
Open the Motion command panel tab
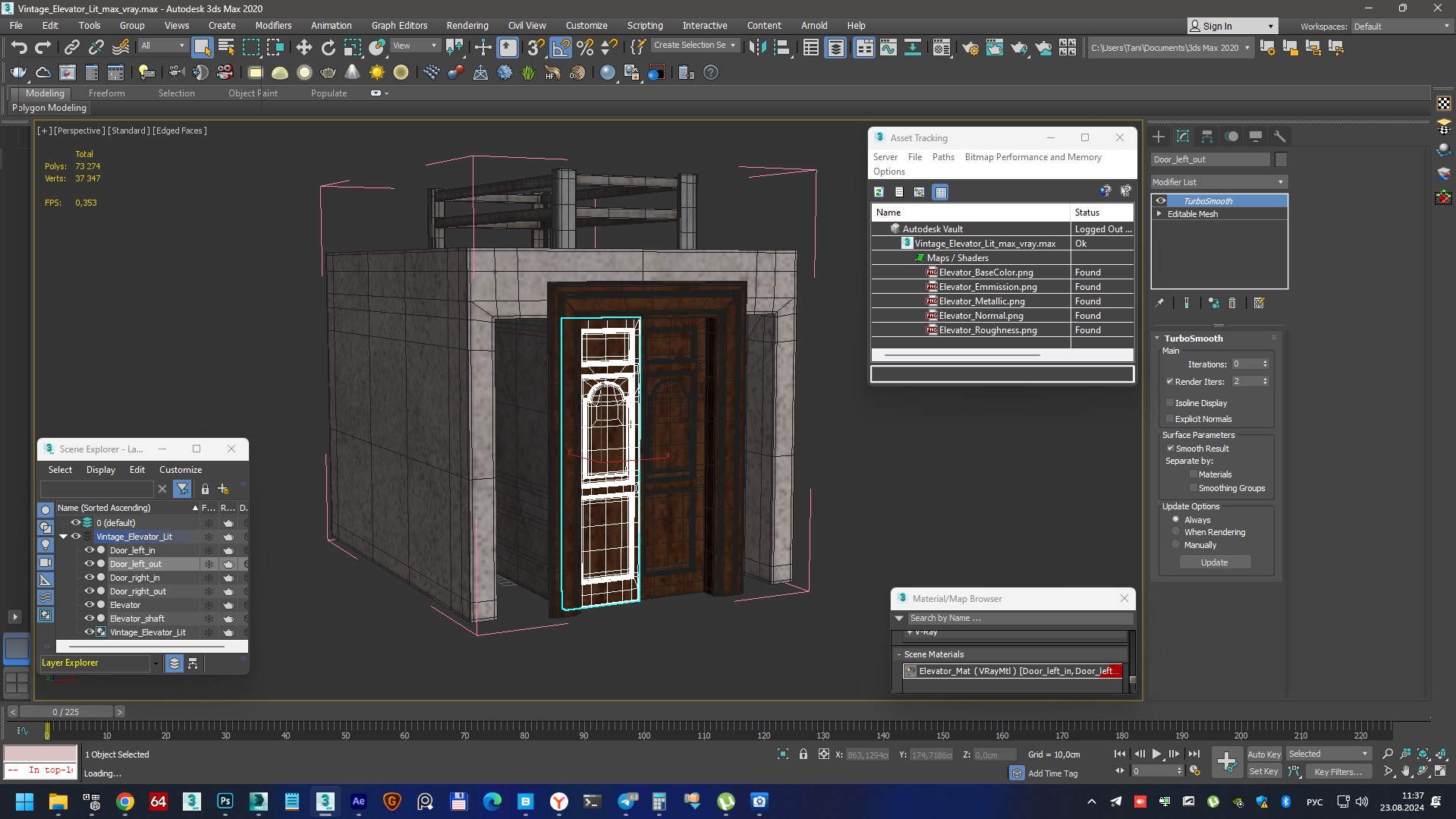[x=1231, y=137]
